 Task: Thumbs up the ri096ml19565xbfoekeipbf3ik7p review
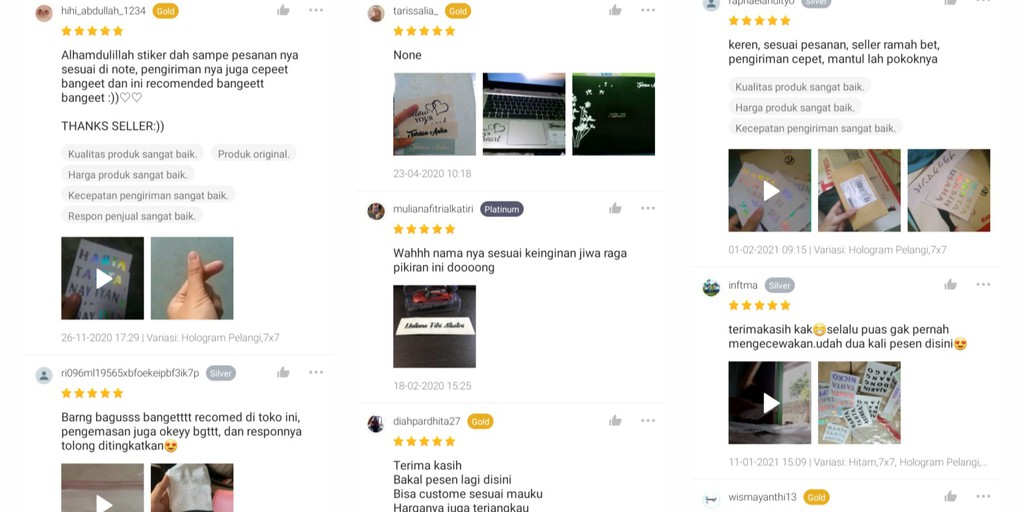pos(283,372)
